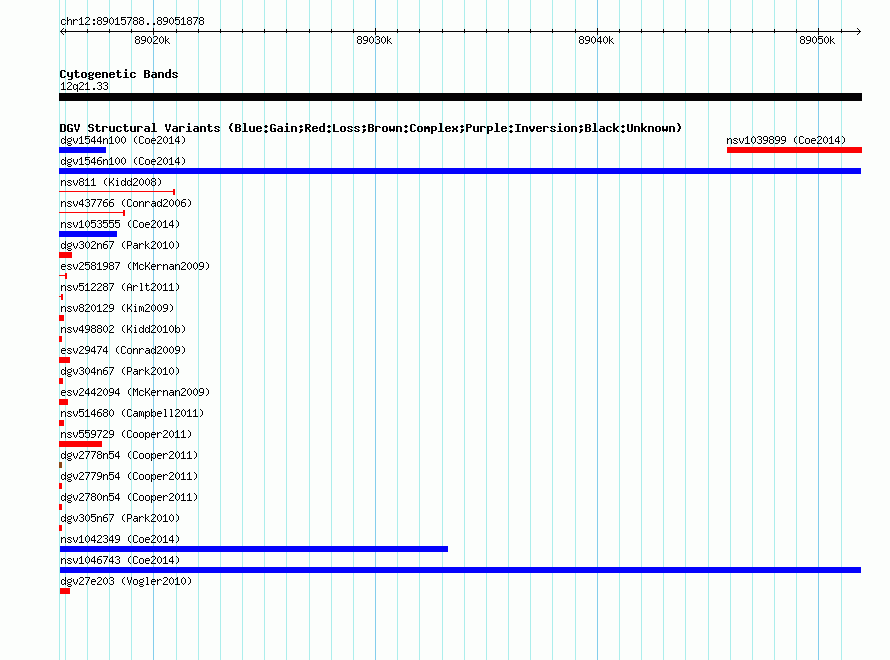This screenshot has height=660, width=890.
Task: Select the red nsv559729 loss bar
Action: pyautogui.click(x=81, y=444)
